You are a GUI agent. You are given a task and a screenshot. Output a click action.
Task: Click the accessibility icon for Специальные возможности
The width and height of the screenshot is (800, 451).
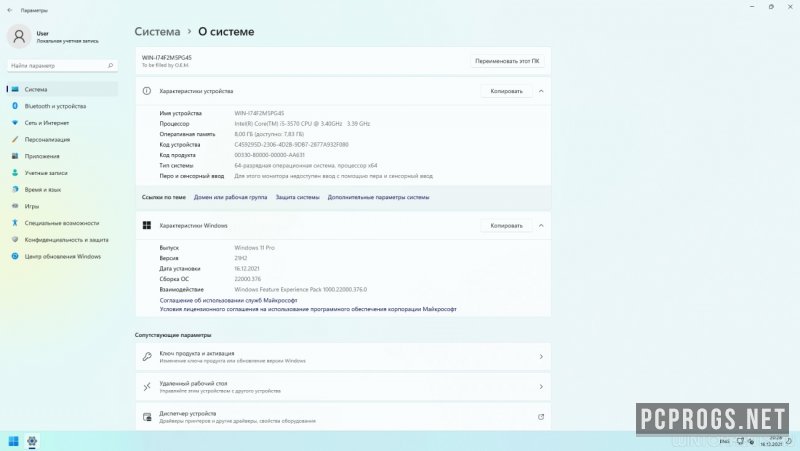(x=15, y=223)
